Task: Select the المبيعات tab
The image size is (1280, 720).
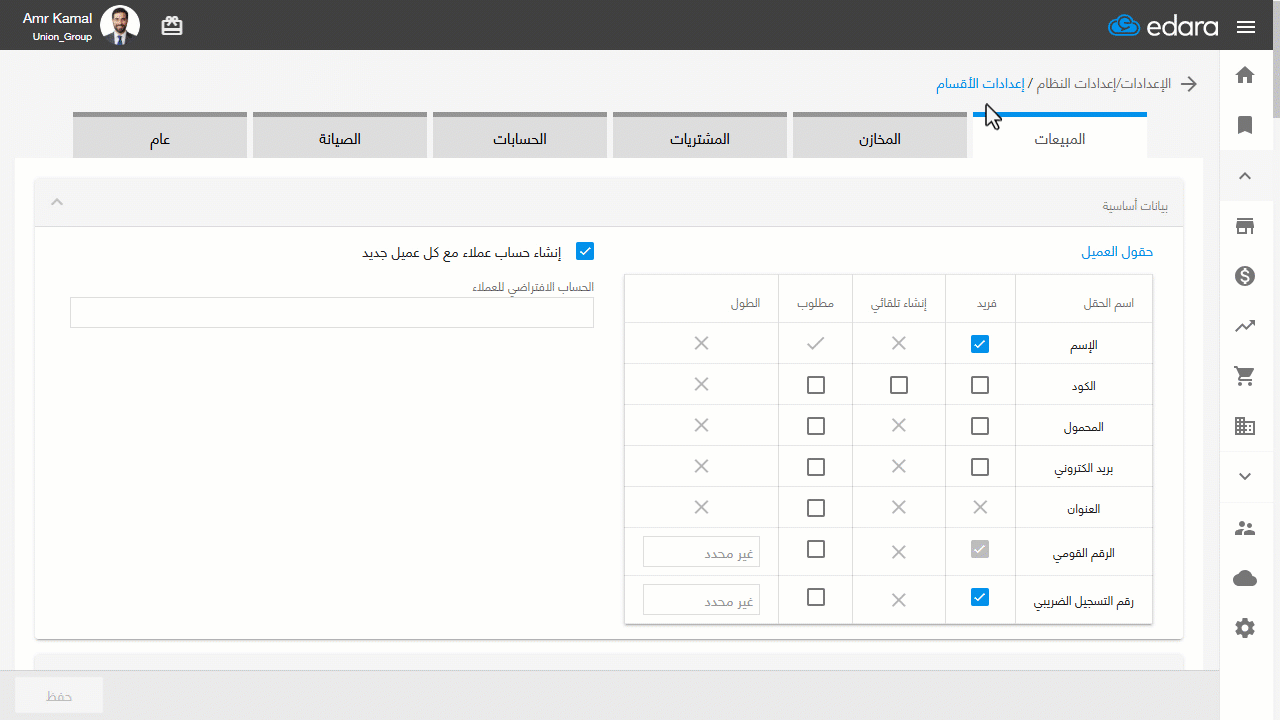Action: (1059, 136)
